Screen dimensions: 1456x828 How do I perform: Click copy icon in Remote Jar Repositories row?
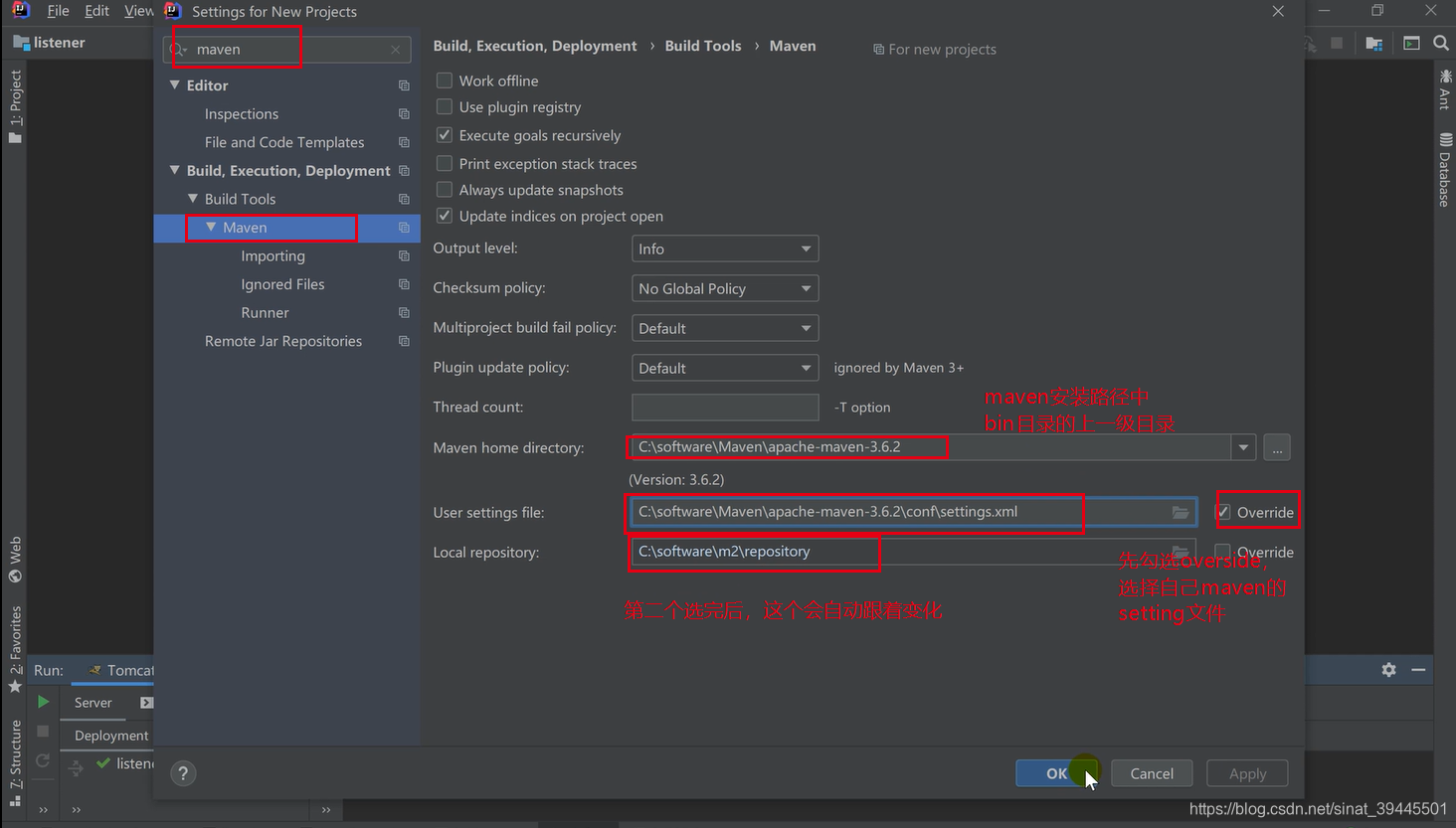tap(404, 341)
